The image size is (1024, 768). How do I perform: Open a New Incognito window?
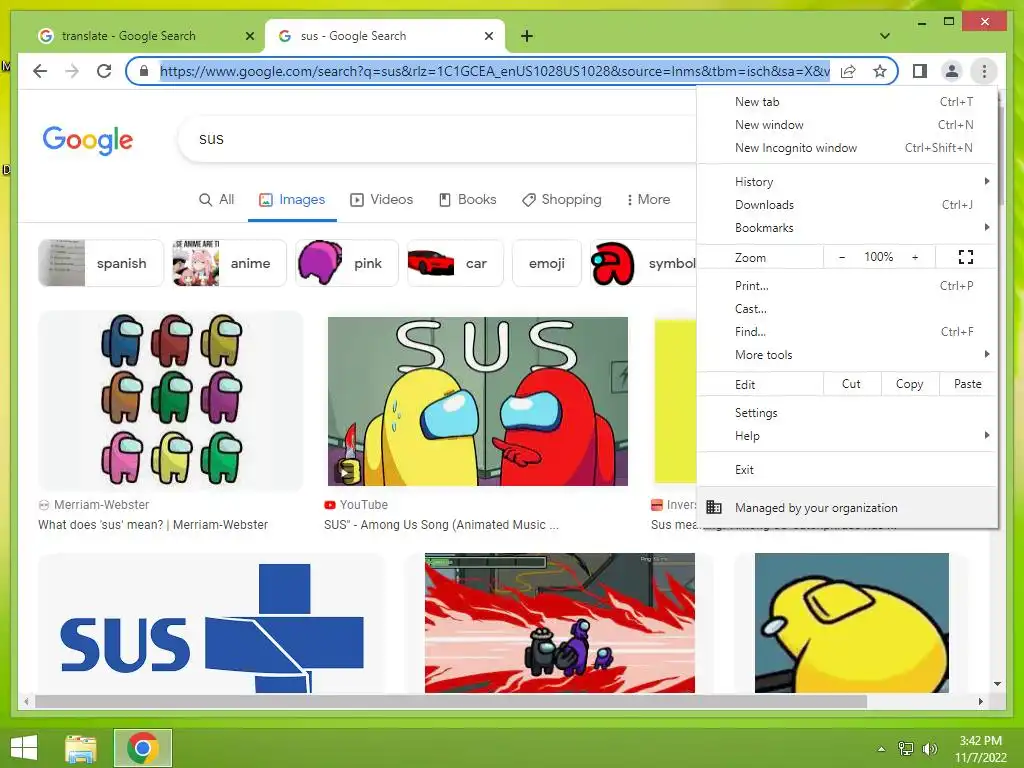pyautogui.click(x=847, y=148)
